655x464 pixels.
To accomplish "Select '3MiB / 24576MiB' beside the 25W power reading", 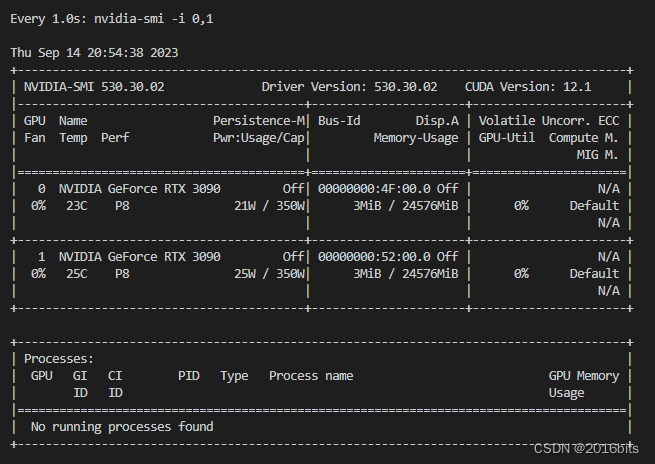I will [406, 274].
